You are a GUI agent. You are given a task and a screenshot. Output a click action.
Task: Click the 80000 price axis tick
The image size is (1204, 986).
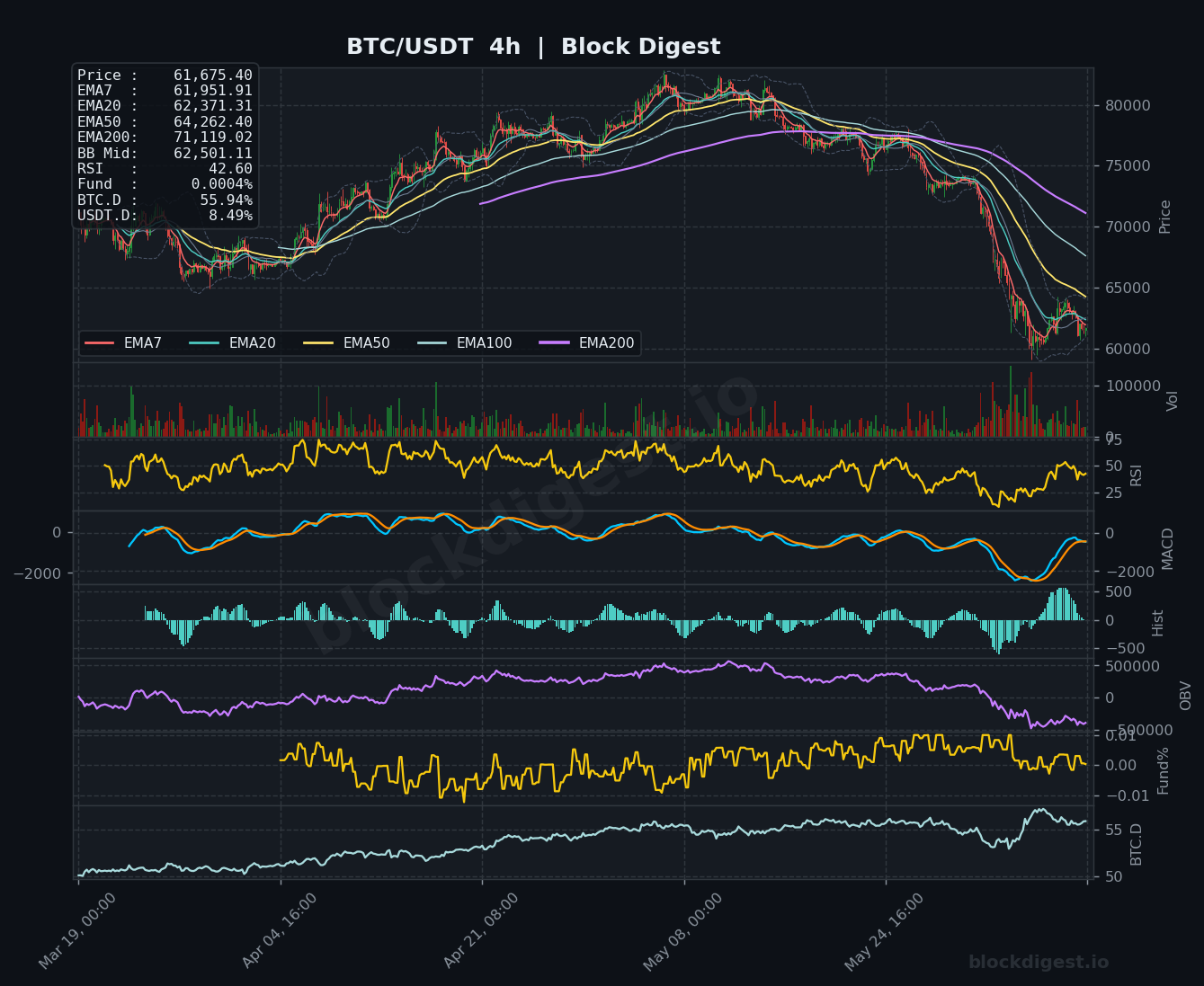tap(1126, 105)
